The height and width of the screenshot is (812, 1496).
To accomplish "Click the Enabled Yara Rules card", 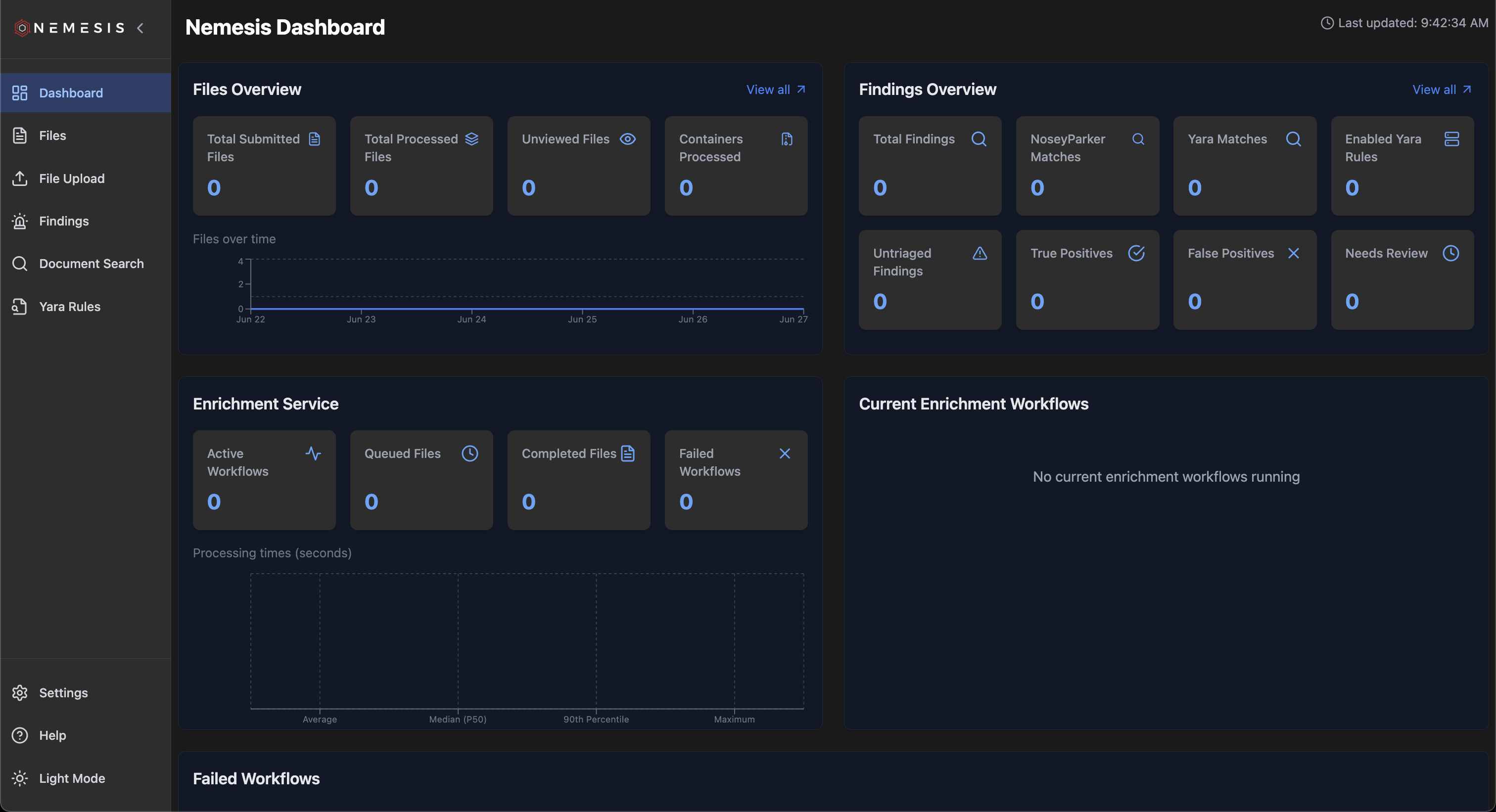I will [1402, 166].
